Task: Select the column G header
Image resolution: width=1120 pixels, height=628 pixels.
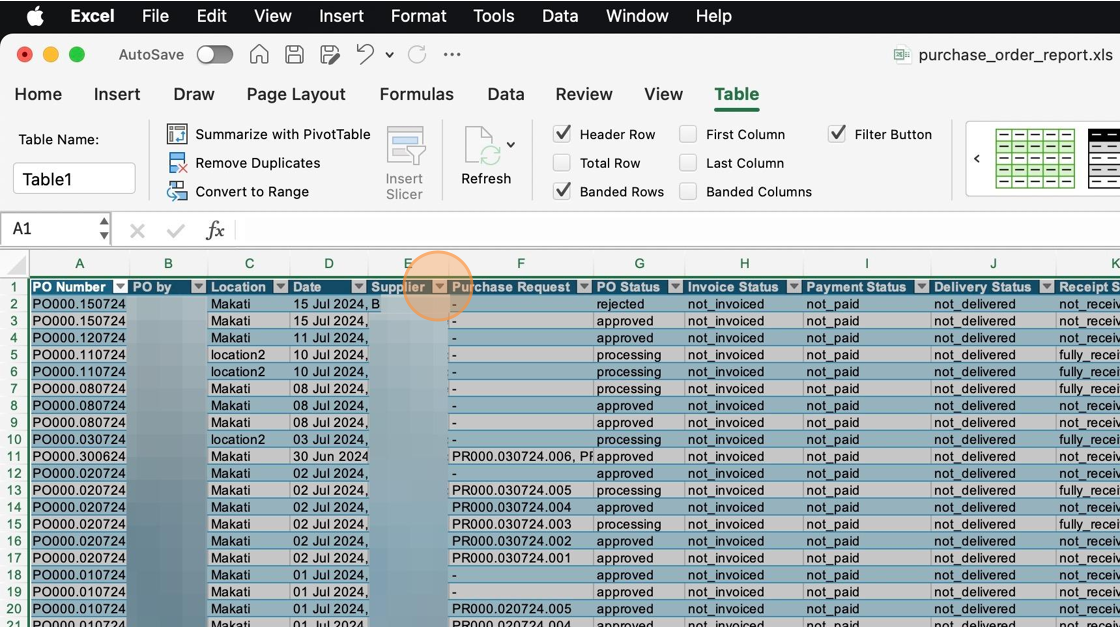Action: click(x=639, y=264)
